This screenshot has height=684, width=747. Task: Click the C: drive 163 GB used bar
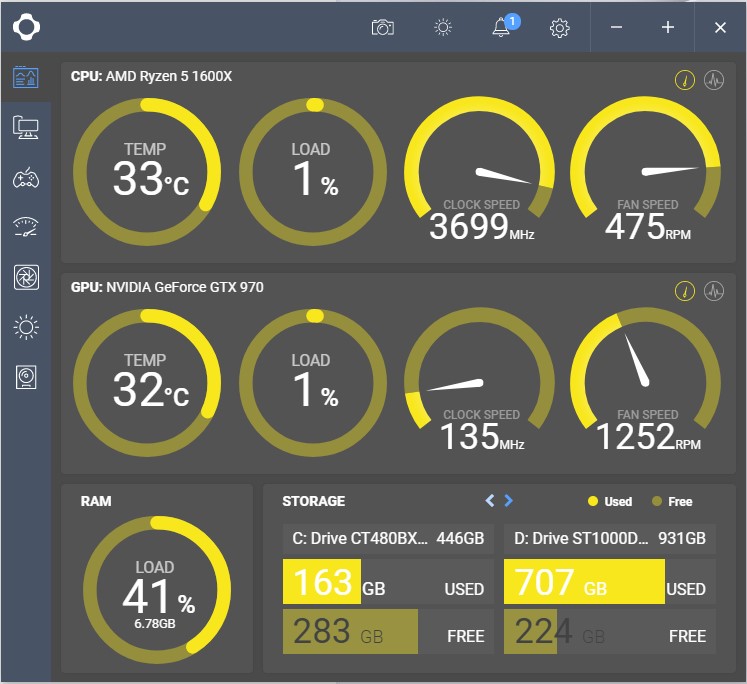[x=322, y=583]
